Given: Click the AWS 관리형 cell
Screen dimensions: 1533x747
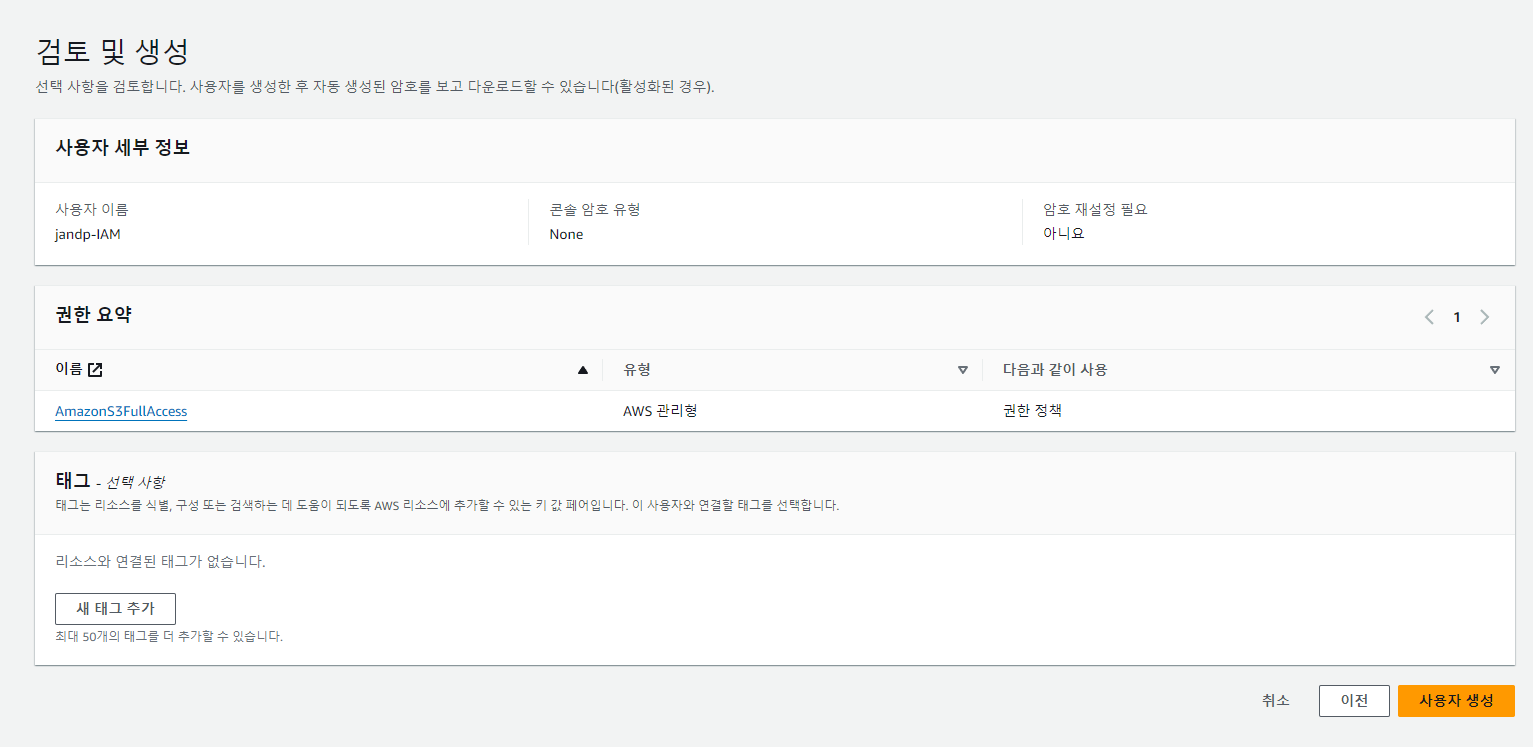Looking at the screenshot, I should (660, 411).
